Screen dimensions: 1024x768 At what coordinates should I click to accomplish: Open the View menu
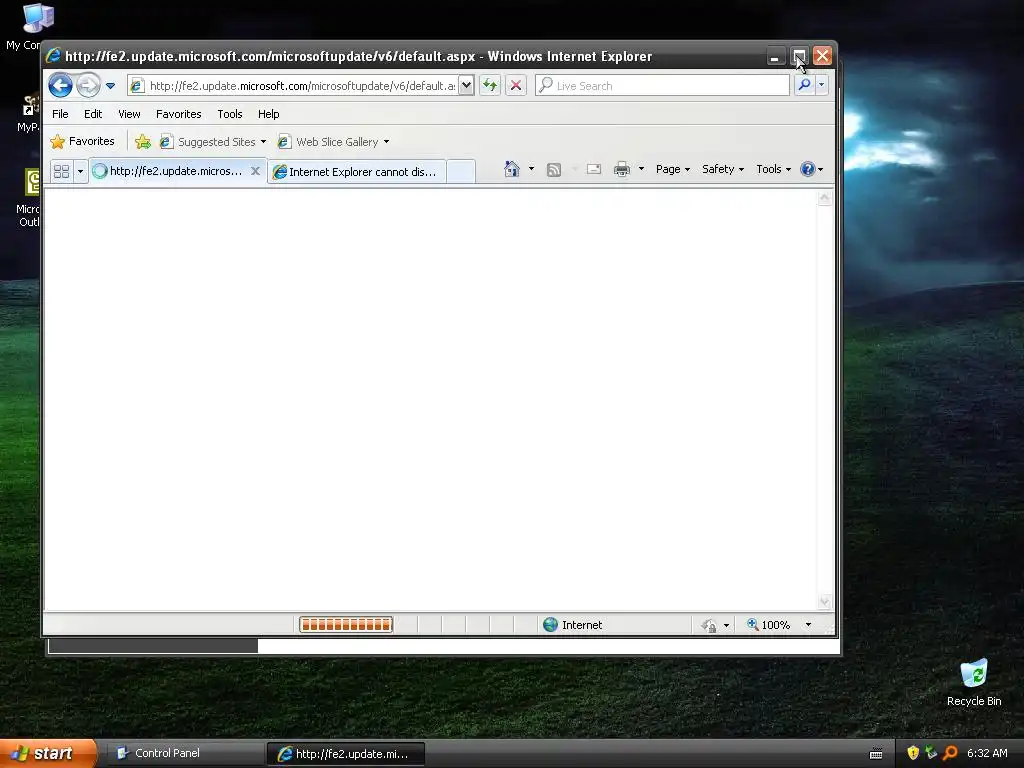pos(129,114)
